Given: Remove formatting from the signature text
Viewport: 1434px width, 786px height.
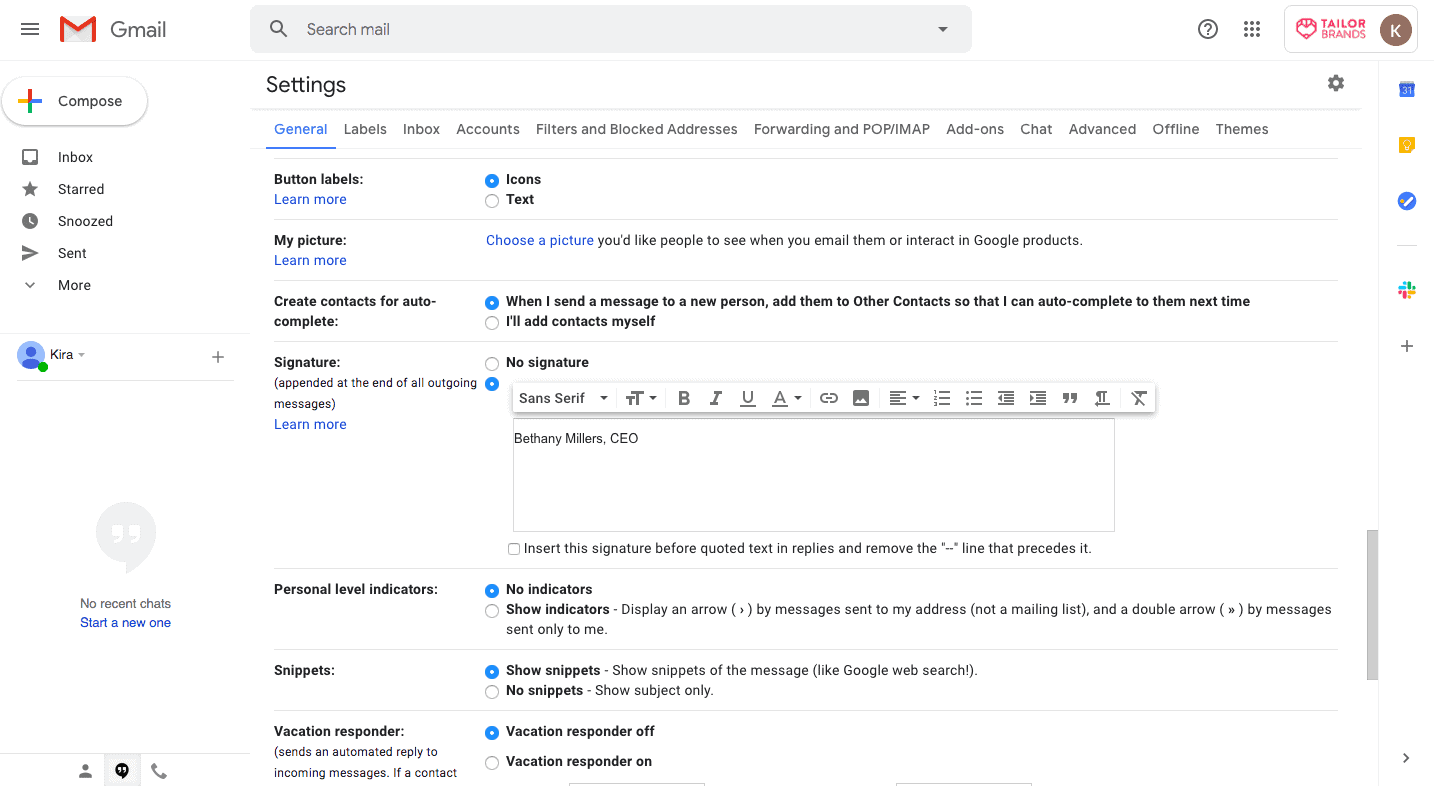Looking at the screenshot, I should 1139,398.
